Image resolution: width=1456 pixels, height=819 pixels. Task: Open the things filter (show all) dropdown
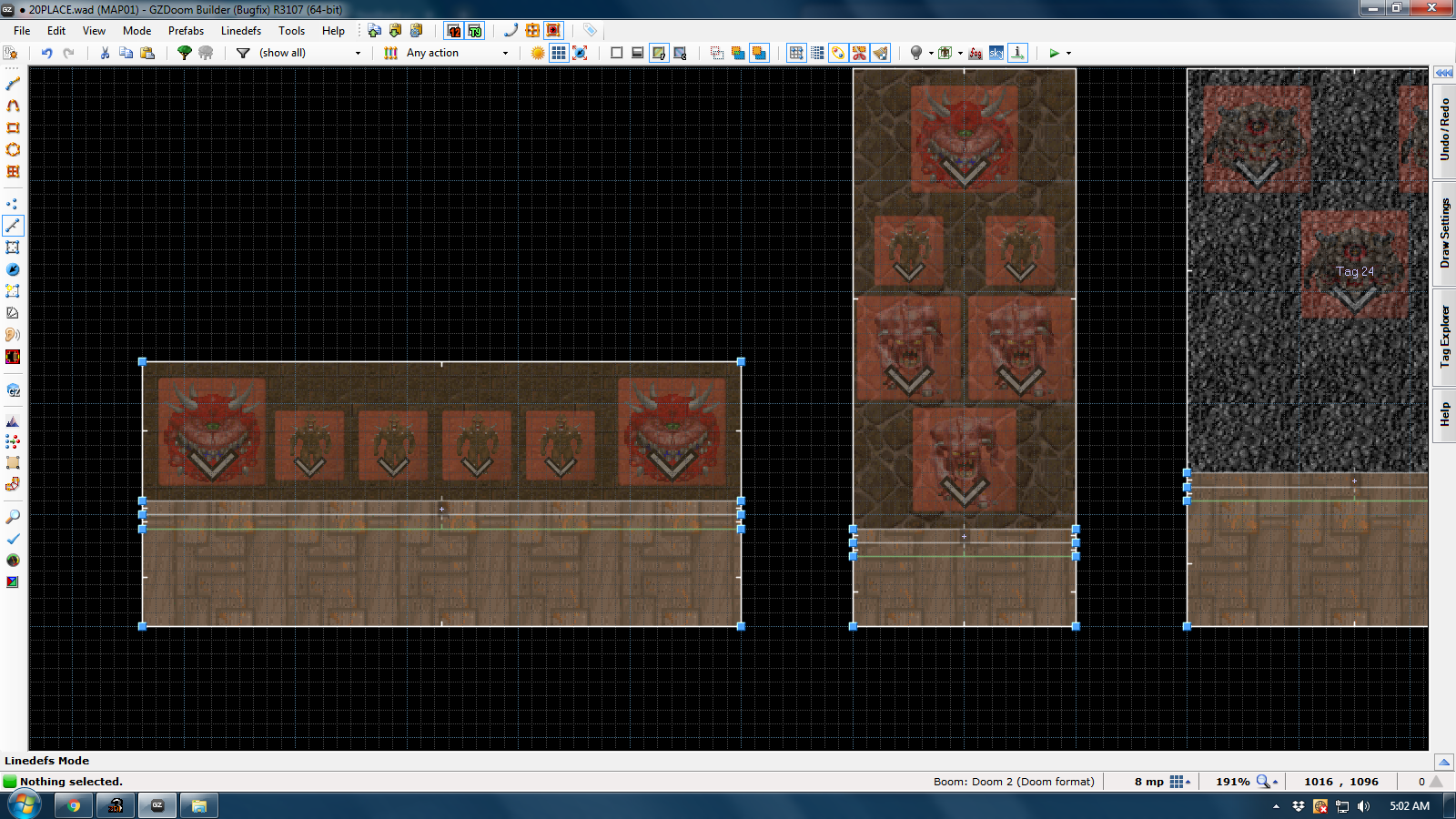pyautogui.click(x=309, y=53)
